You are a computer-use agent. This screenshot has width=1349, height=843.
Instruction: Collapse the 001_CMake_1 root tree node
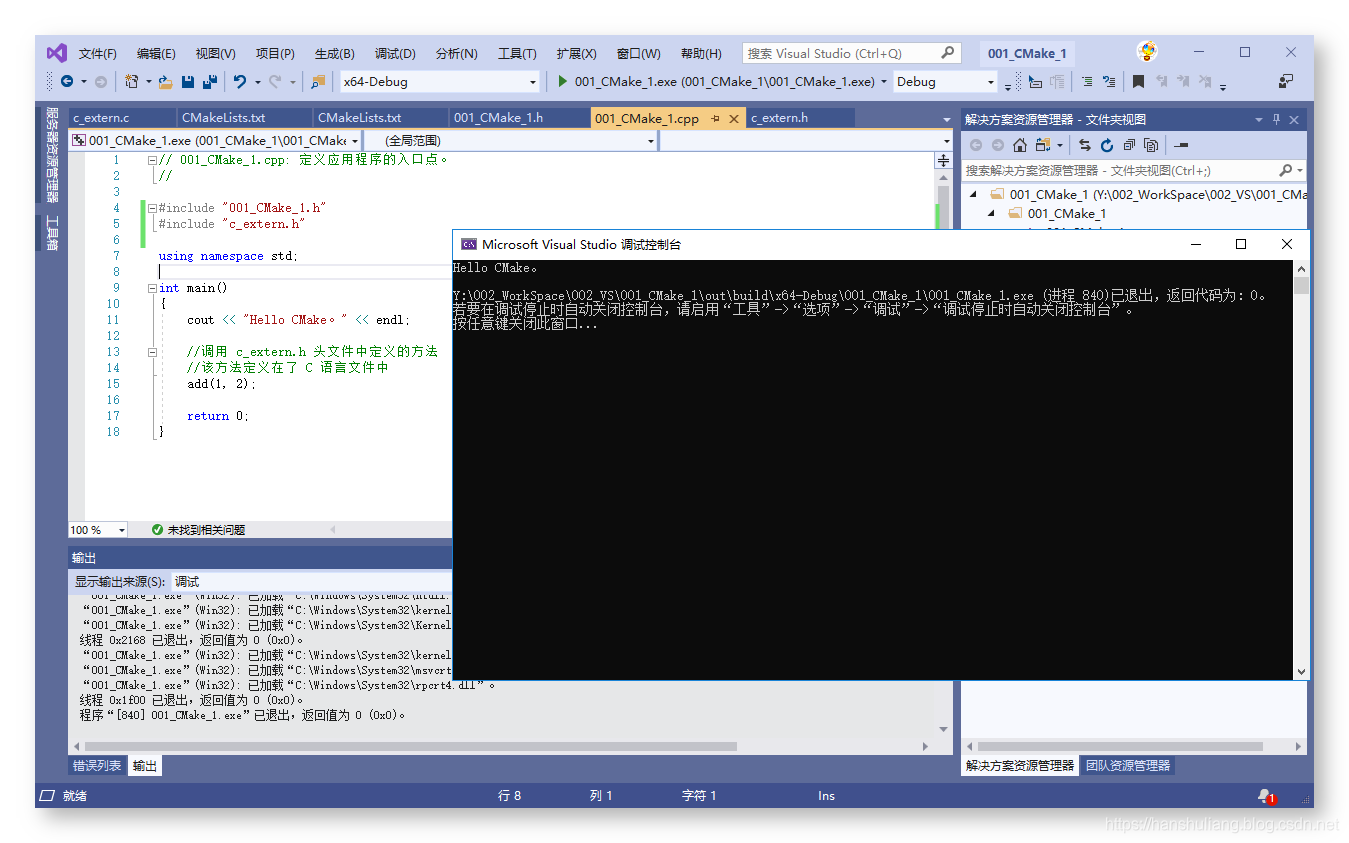click(x=973, y=195)
